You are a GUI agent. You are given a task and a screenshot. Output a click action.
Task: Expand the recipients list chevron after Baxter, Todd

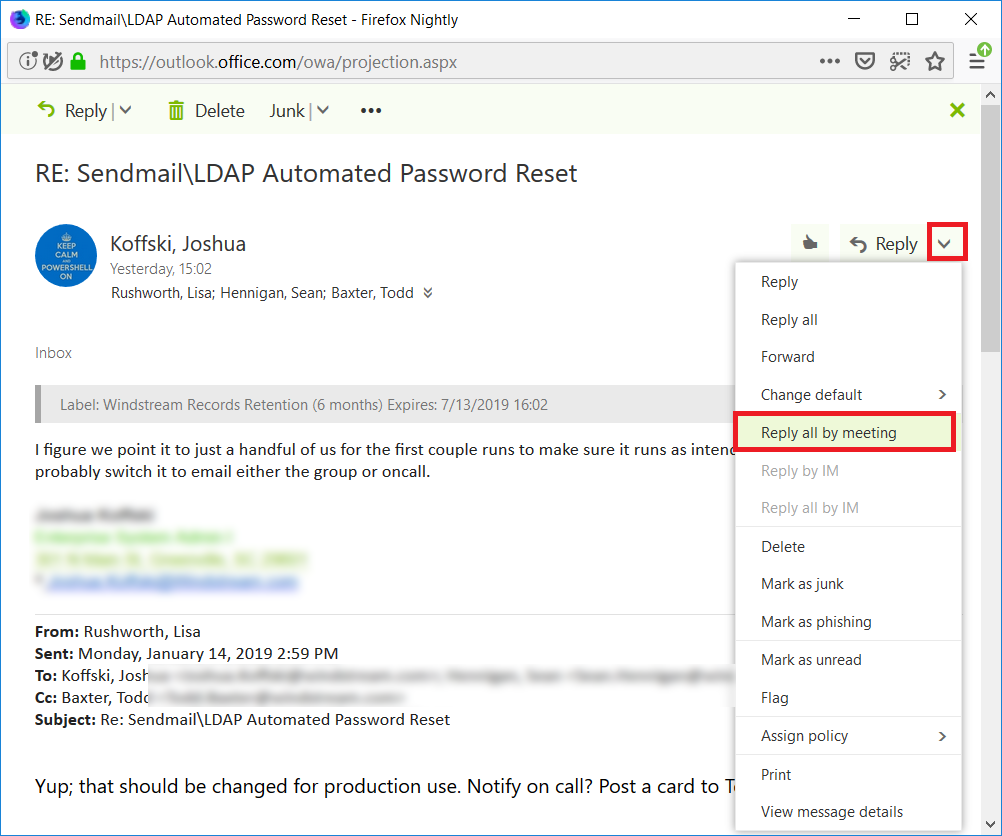[x=428, y=292]
